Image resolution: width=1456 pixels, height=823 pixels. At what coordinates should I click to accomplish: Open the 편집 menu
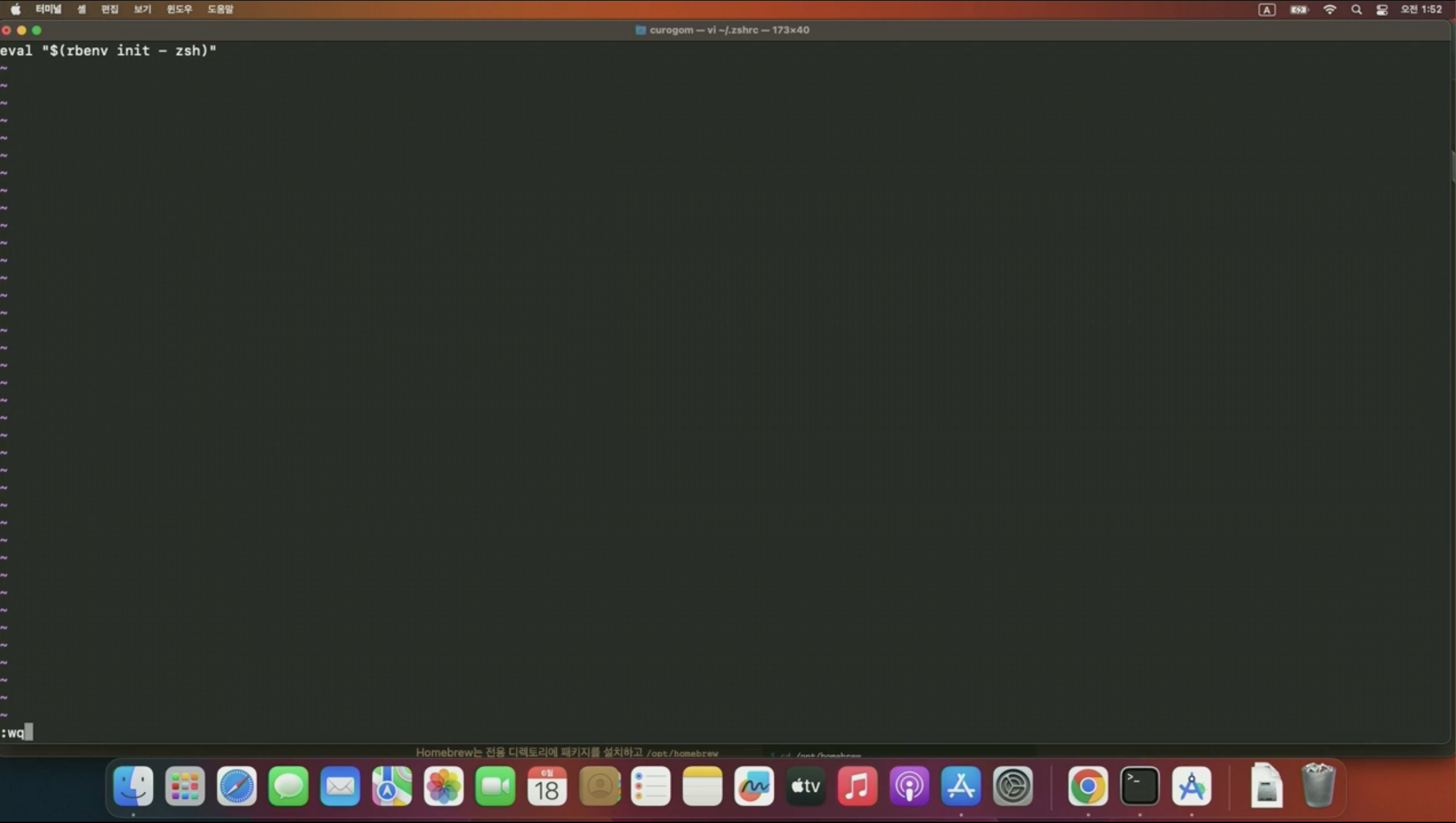(110, 9)
